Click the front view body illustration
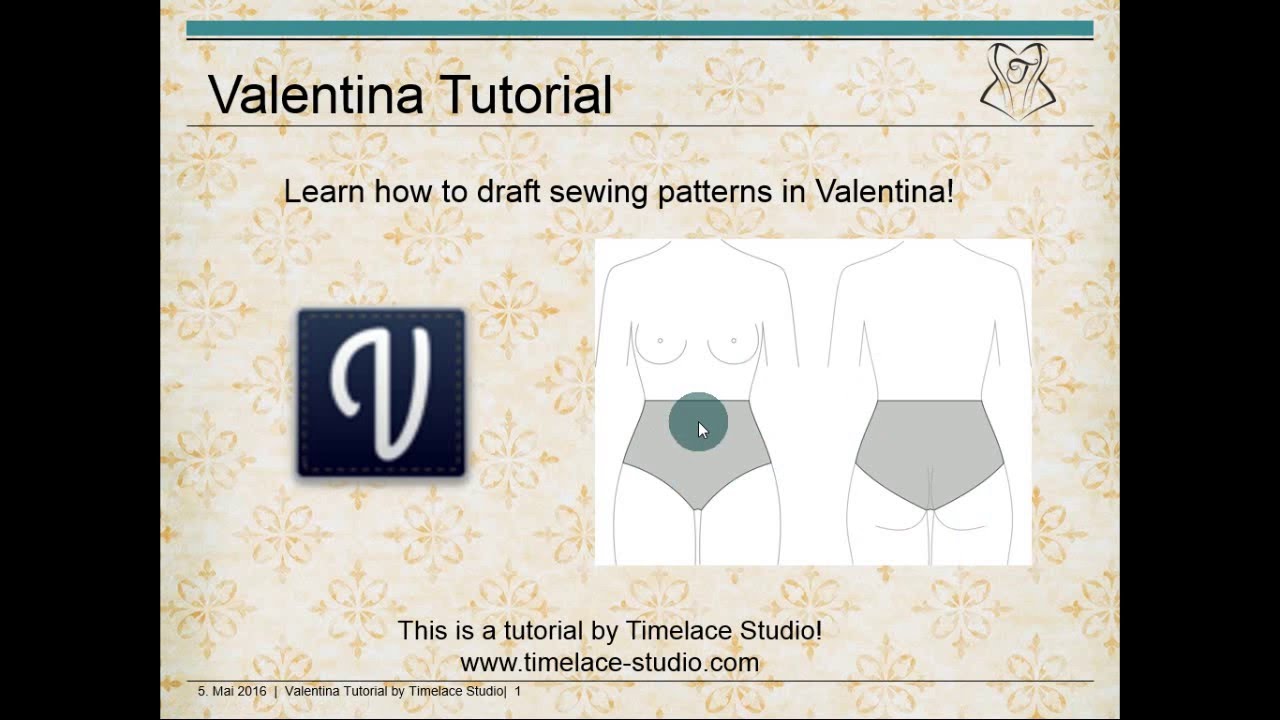 tap(698, 402)
